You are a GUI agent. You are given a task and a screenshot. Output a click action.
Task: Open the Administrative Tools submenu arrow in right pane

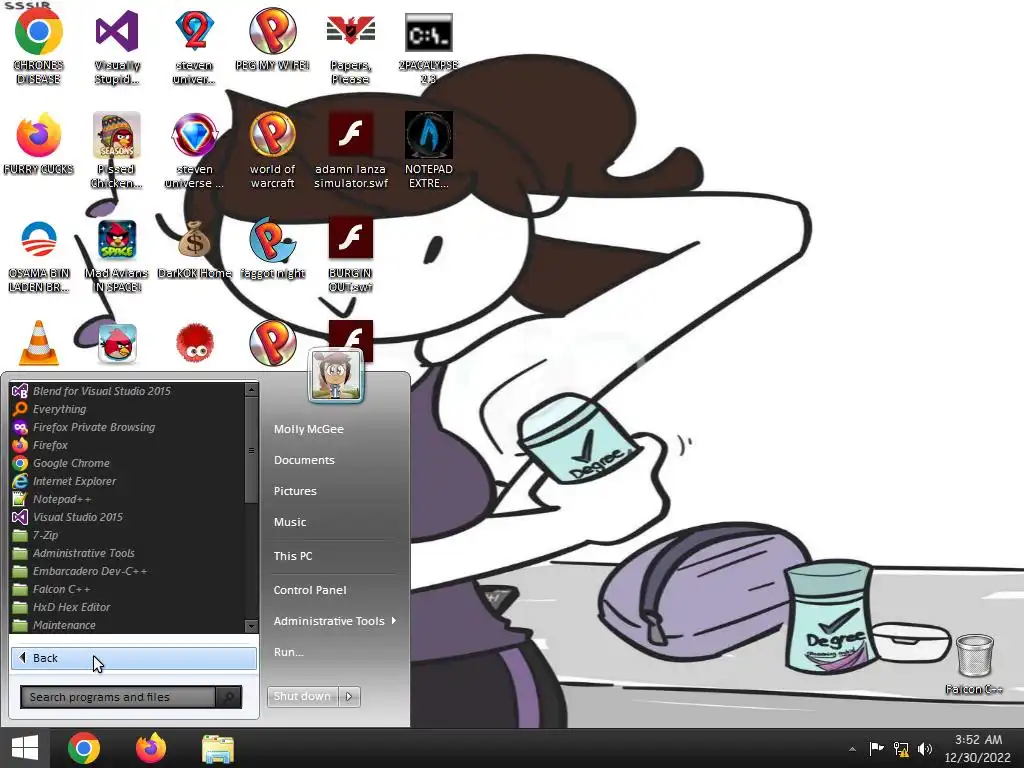pos(394,620)
